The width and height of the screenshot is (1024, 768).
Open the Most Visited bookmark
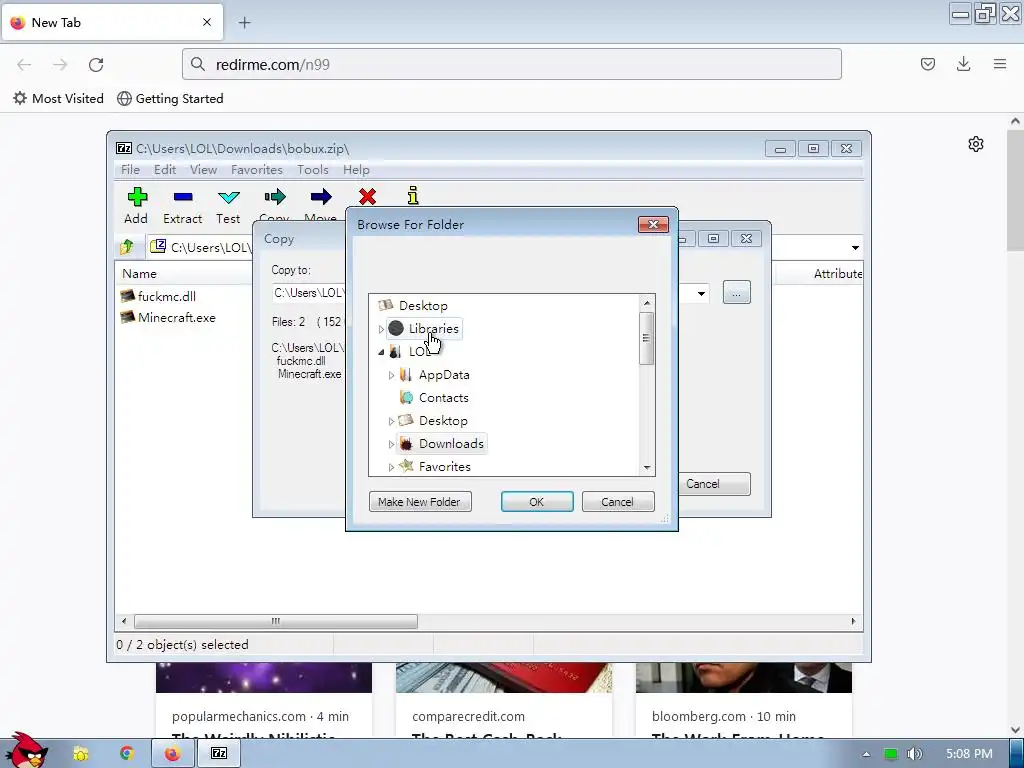pyautogui.click(x=58, y=99)
